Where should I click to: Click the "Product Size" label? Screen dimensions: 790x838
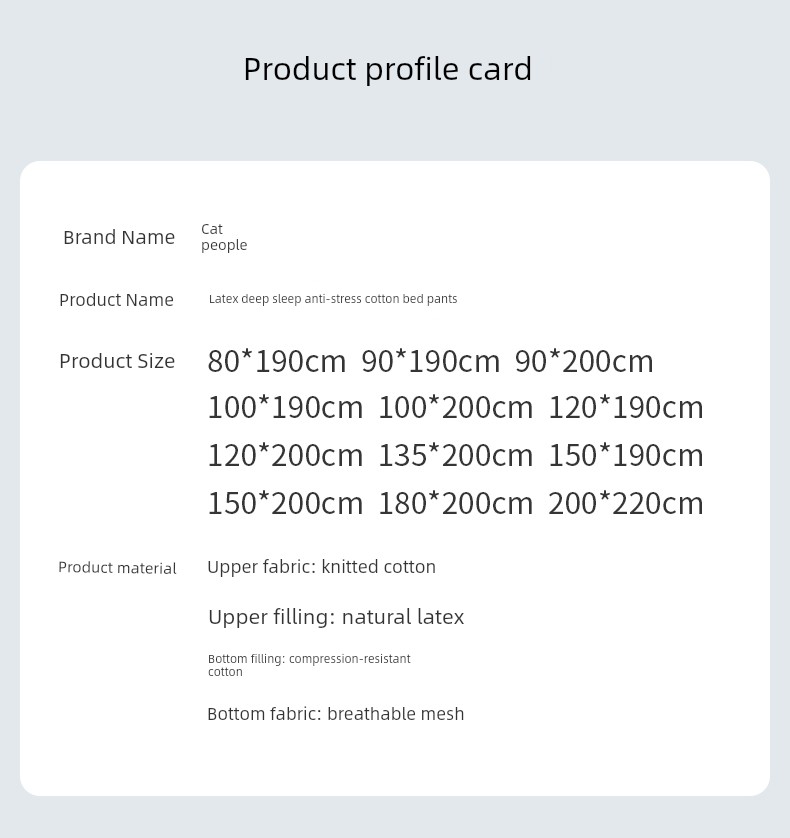pos(117,361)
